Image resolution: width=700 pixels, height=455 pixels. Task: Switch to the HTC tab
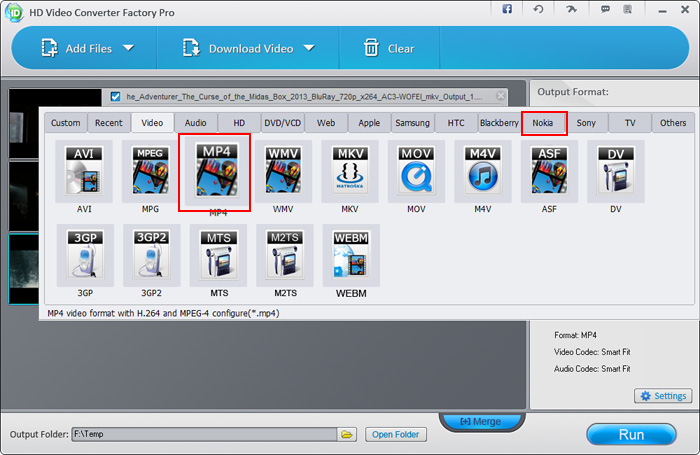pyautogui.click(x=456, y=123)
